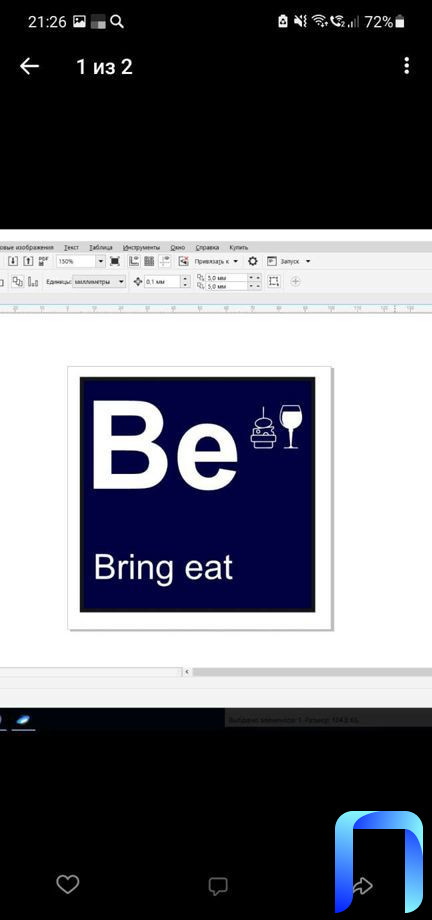Click the horizontal scrollbar below canvas
Viewport: 432px width, 920px height.
tap(312, 672)
